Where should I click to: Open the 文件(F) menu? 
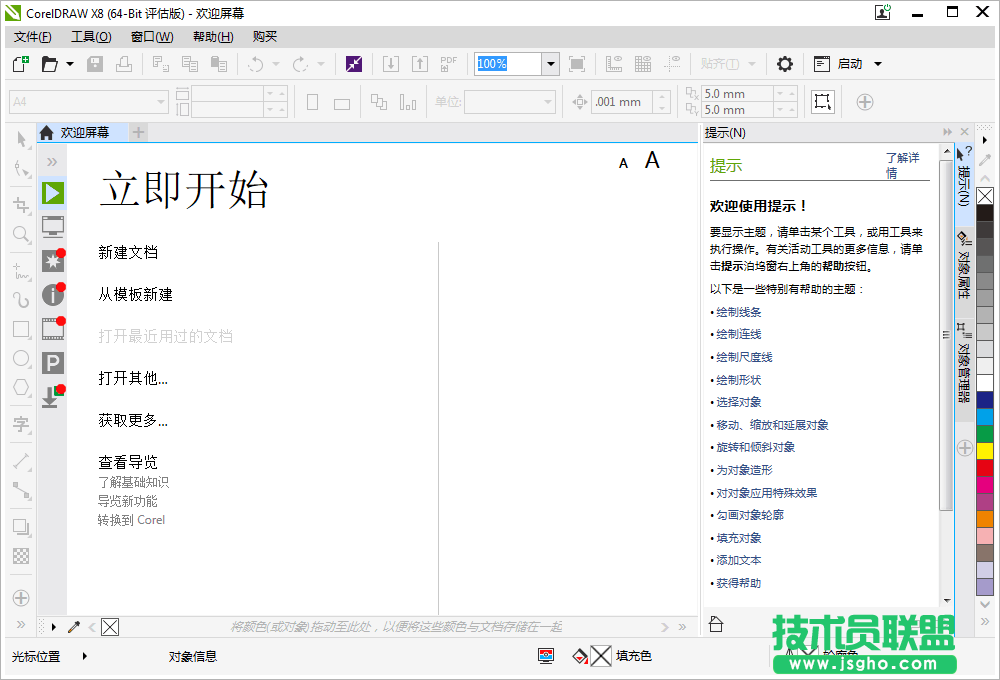coord(33,37)
